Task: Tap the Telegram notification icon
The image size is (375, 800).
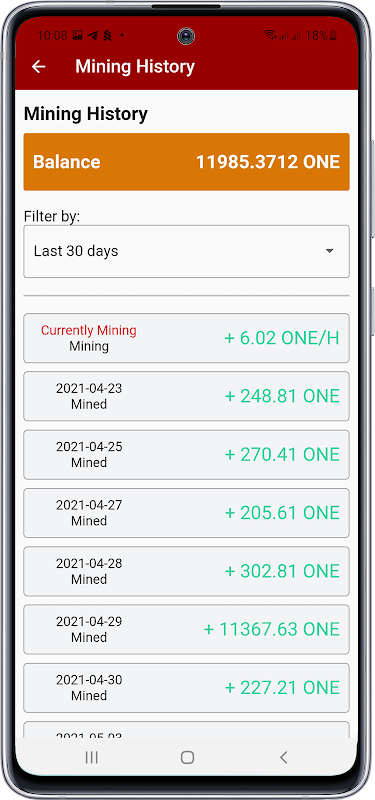Action: point(92,36)
